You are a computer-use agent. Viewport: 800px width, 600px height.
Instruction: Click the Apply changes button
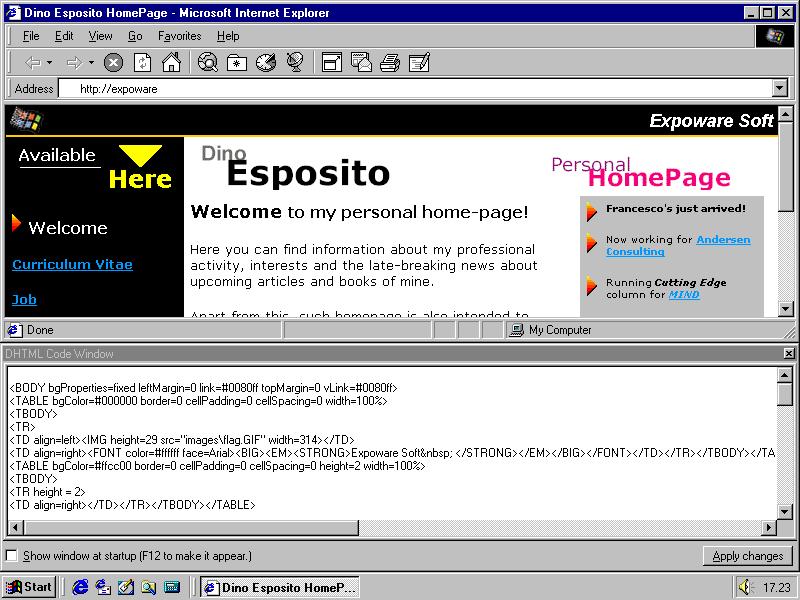pyautogui.click(x=747, y=556)
